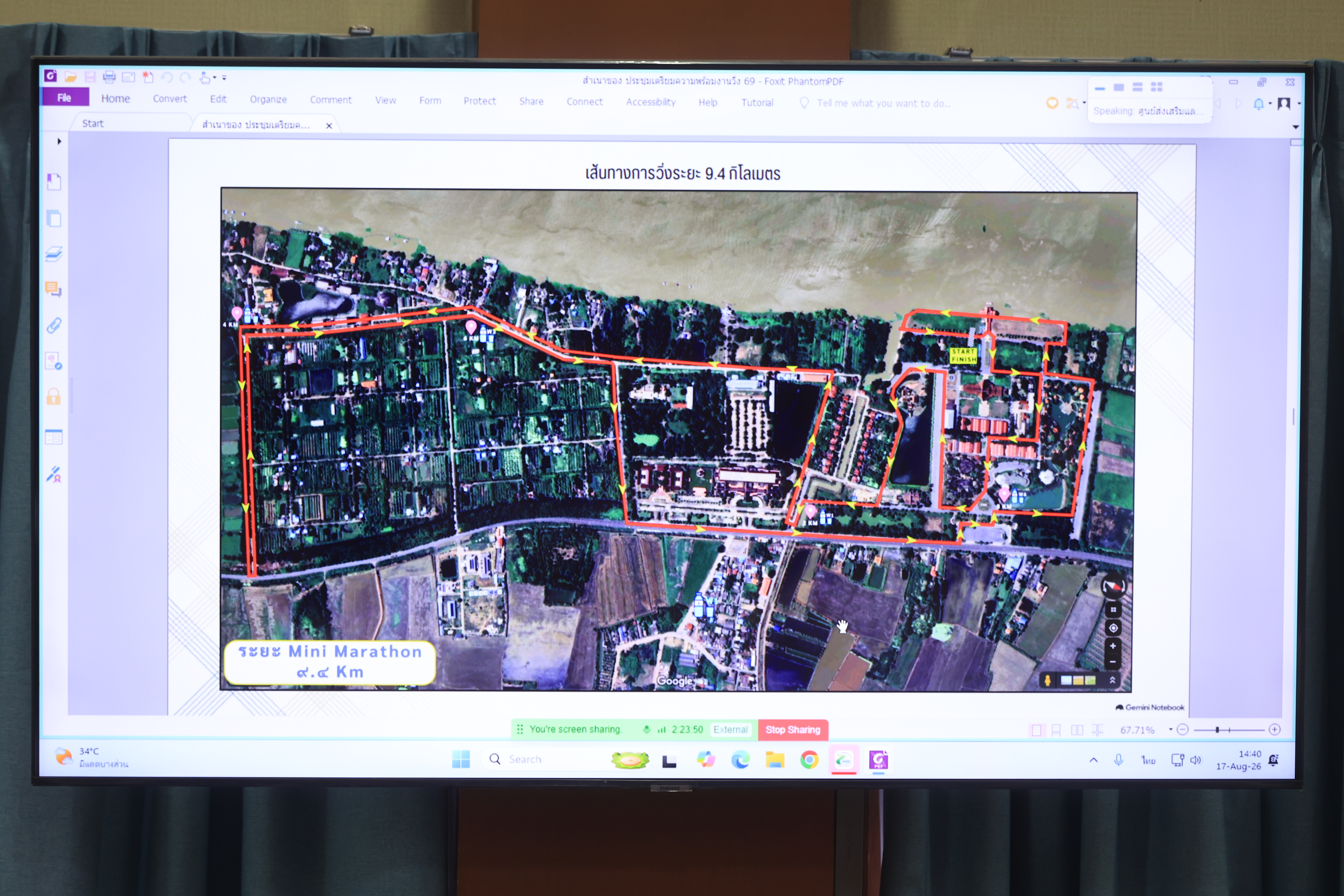Expand the ribbon collapse arrow
The width and height of the screenshot is (1344, 896).
[x=1295, y=127]
